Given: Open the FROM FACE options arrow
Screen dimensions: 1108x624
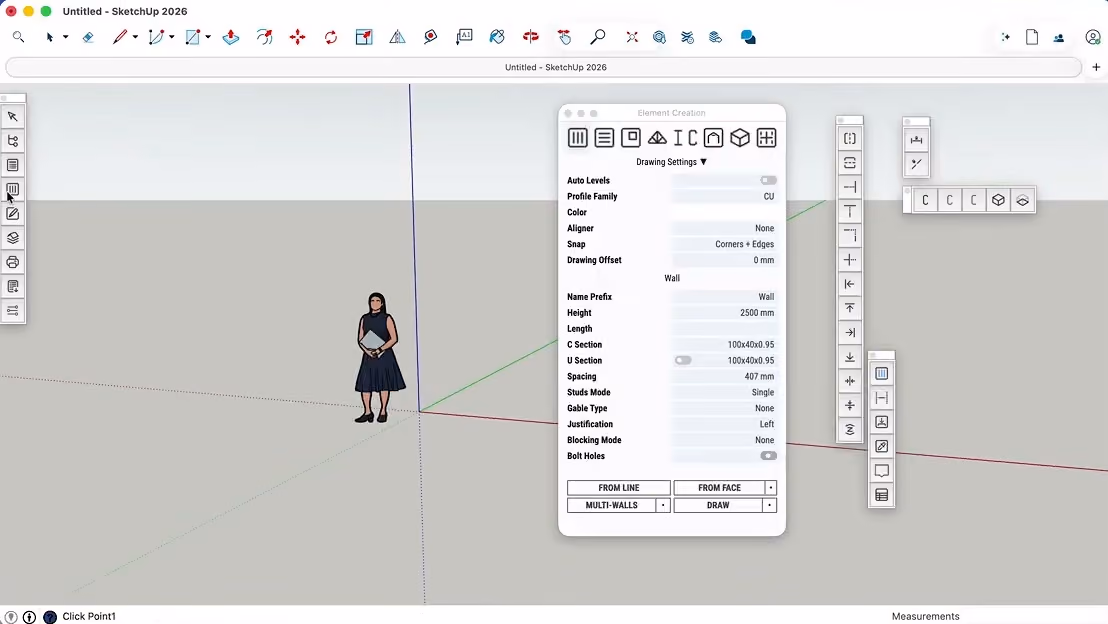Looking at the screenshot, I should 770,488.
